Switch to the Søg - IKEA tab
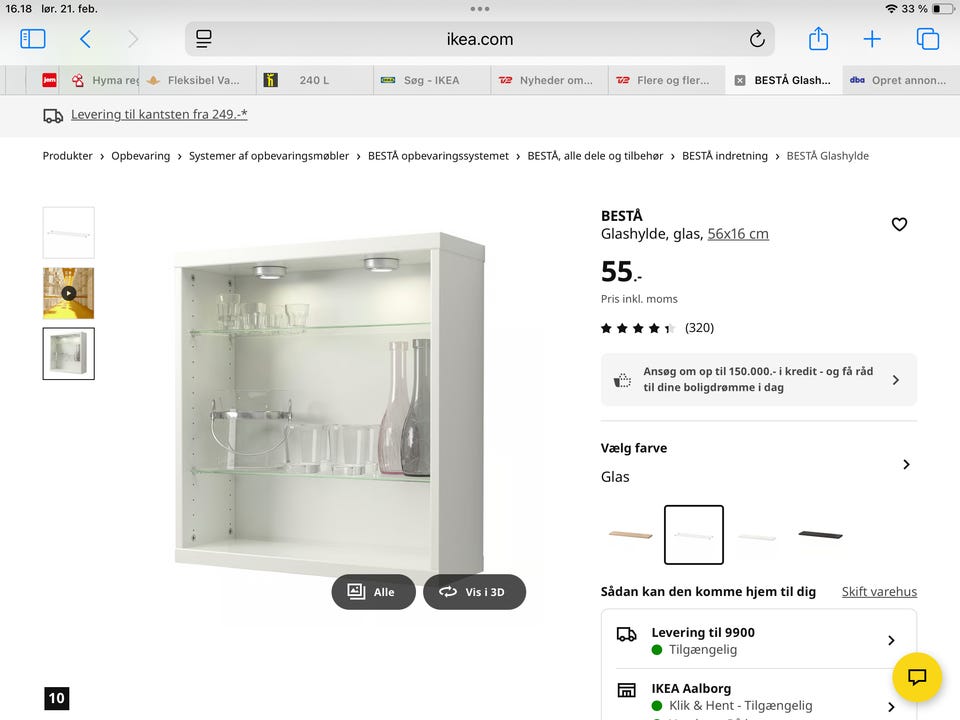Image resolution: width=960 pixels, height=720 pixels. [x=431, y=80]
